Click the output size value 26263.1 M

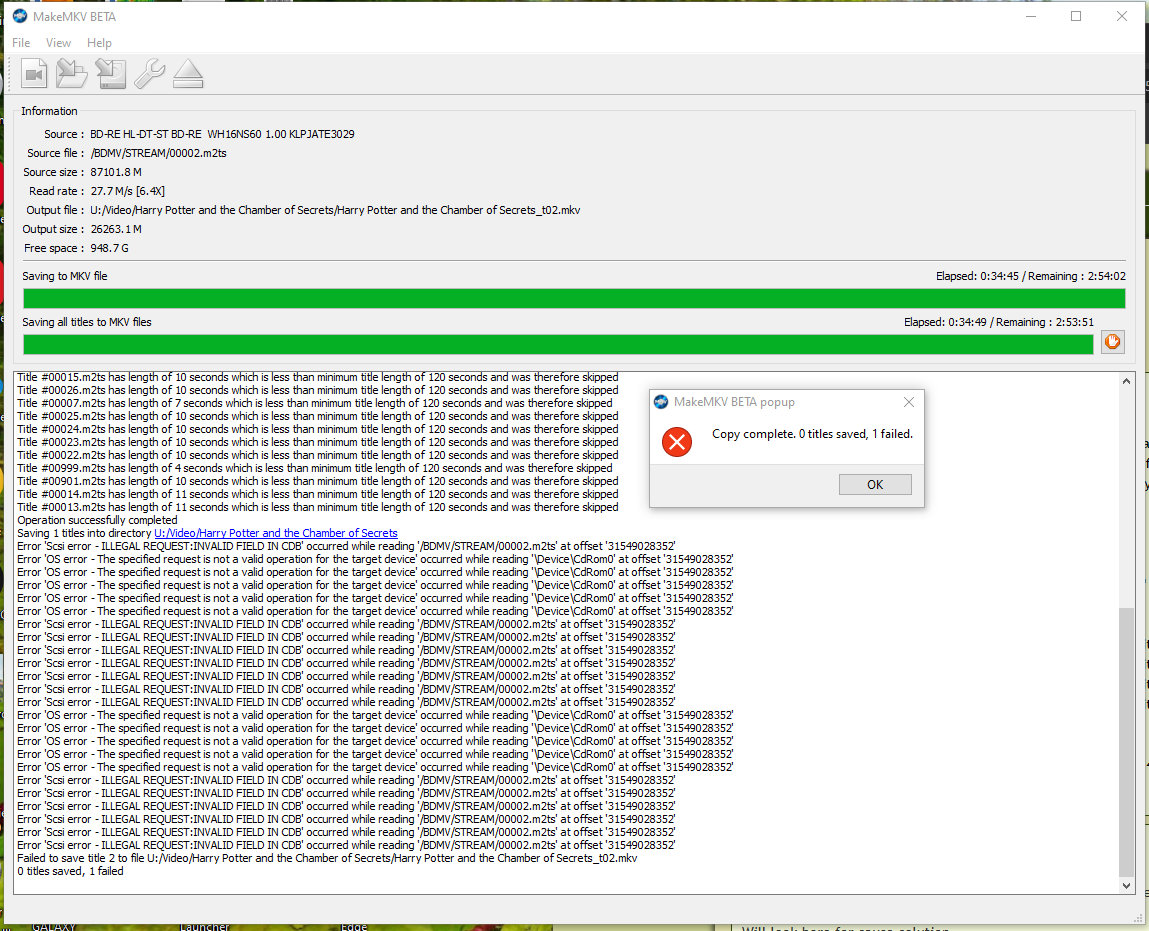point(116,229)
